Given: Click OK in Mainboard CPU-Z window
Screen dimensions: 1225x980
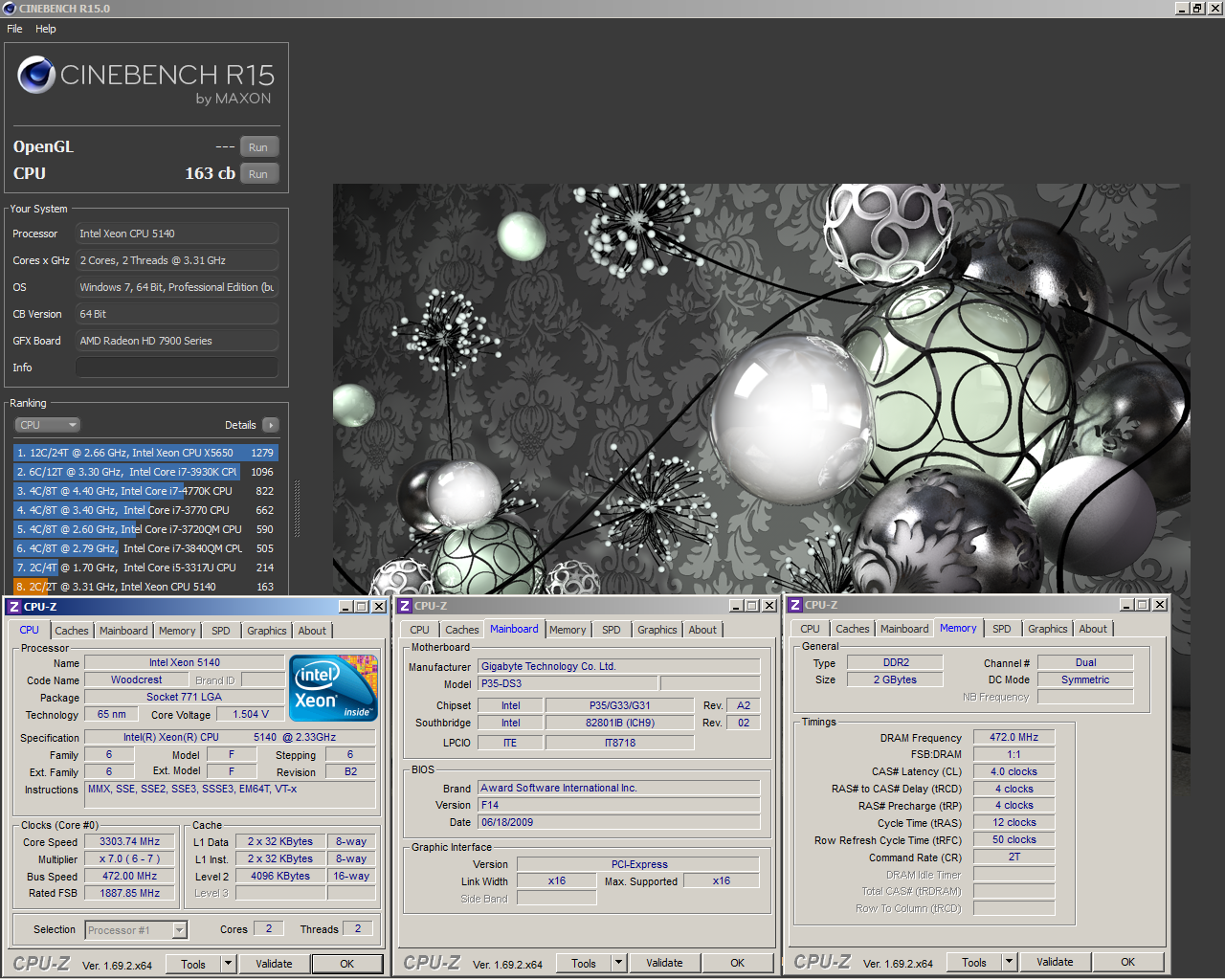Looking at the screenshot, I should pyautogui.click(x=738, y=964).
